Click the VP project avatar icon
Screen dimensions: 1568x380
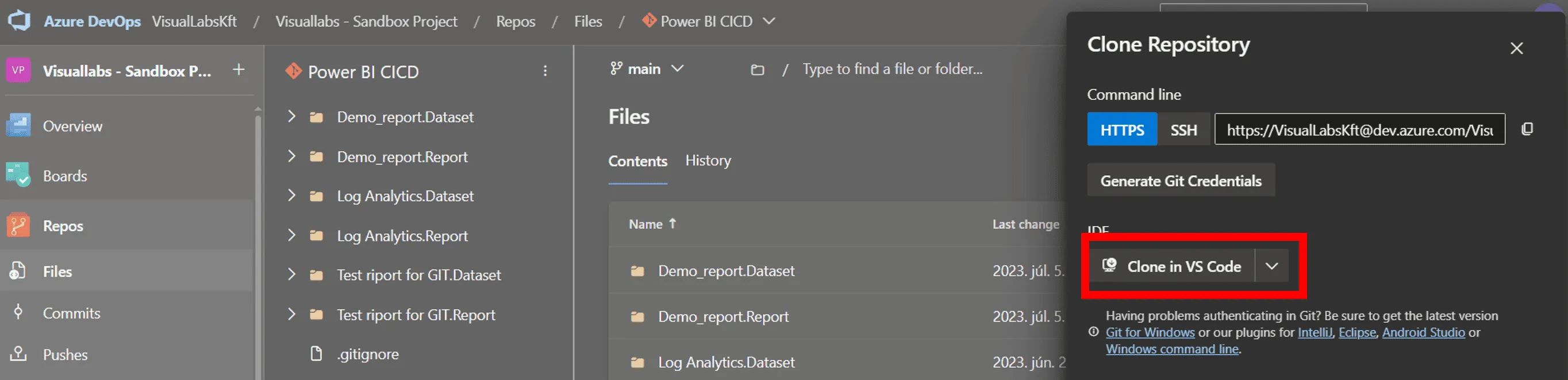click(18, 70)
